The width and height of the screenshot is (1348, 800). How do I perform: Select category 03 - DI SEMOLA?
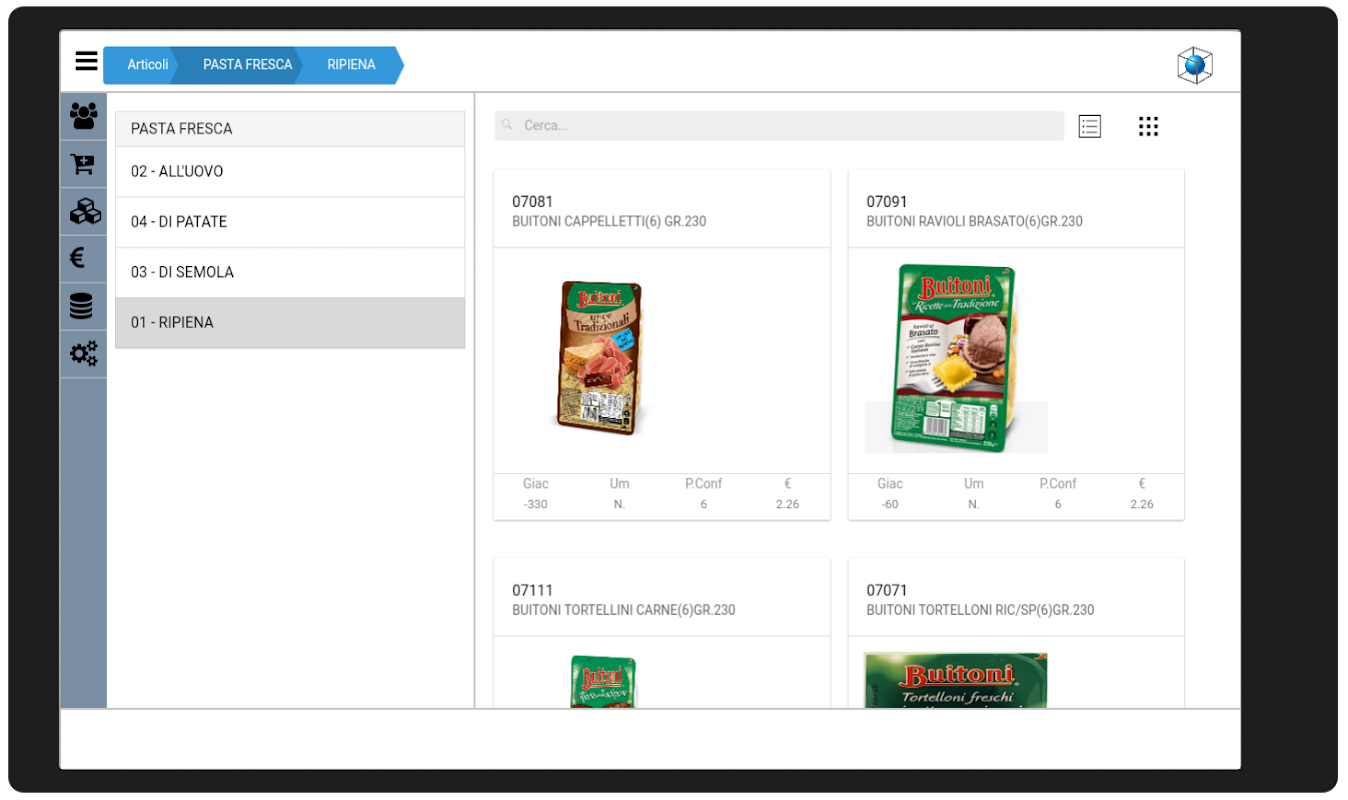click(290, 272)
